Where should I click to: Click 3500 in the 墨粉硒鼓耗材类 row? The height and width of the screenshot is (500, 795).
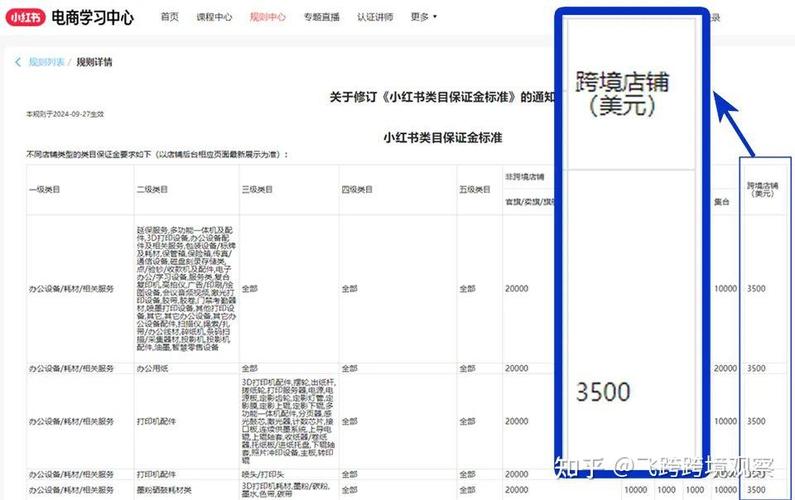756,490
